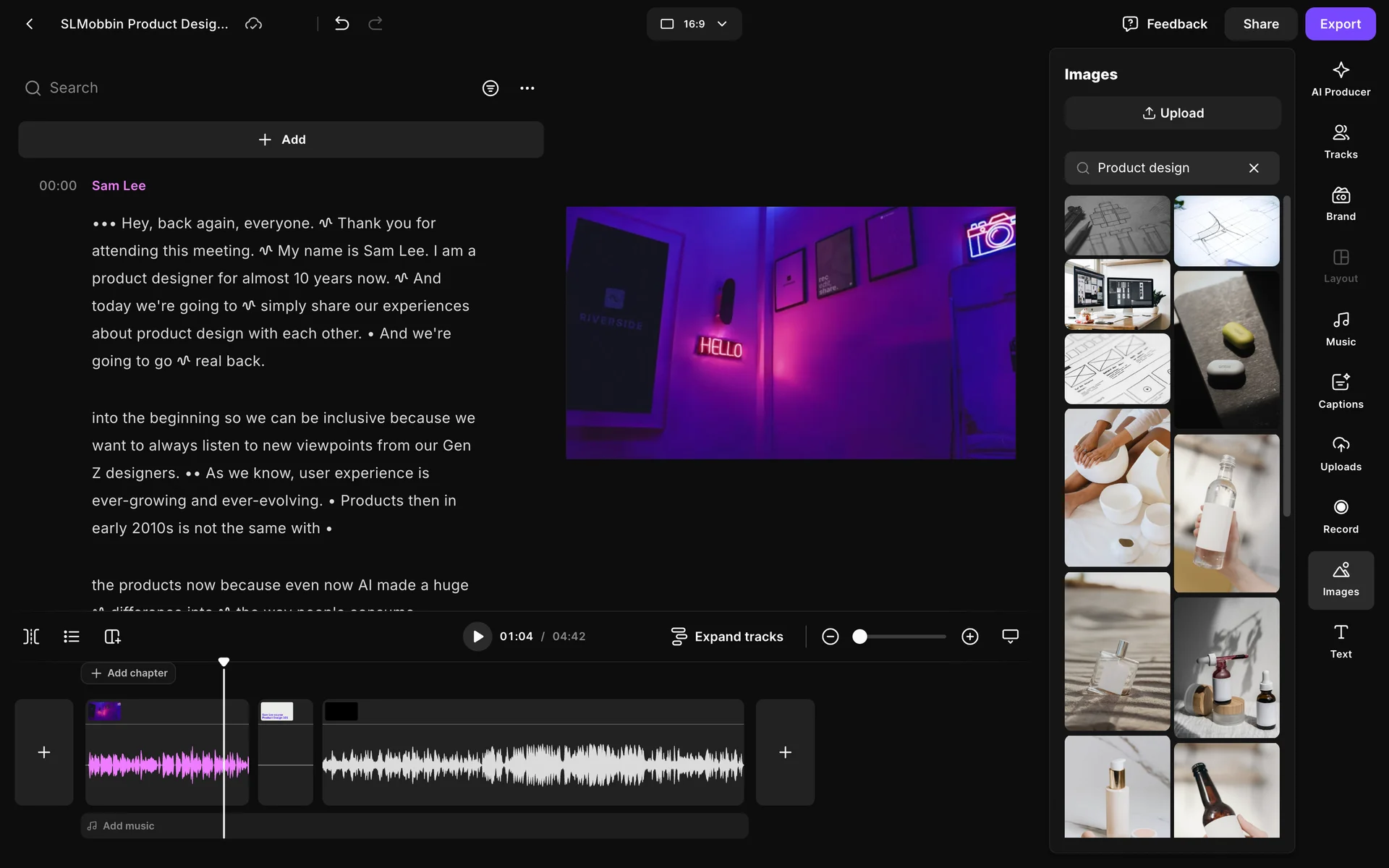The height and width of the screenshot is (868, 1389).
Task: Toggle the preview monitor display icon
Action: click(1010, 637)
